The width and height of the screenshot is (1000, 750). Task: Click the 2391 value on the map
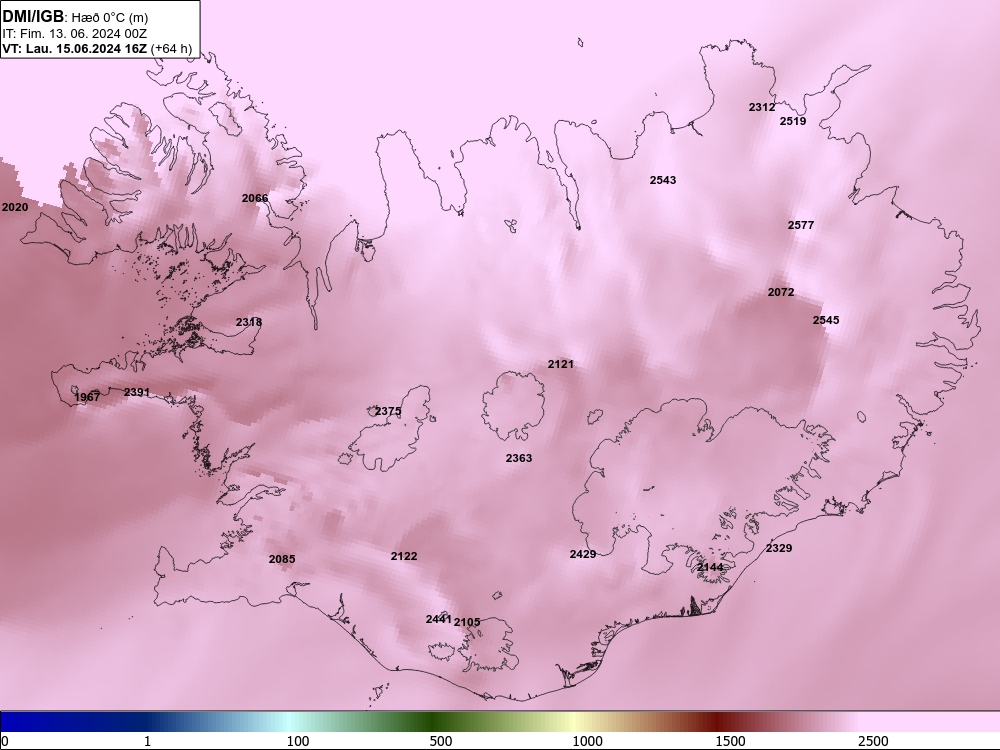pos(136,392)
